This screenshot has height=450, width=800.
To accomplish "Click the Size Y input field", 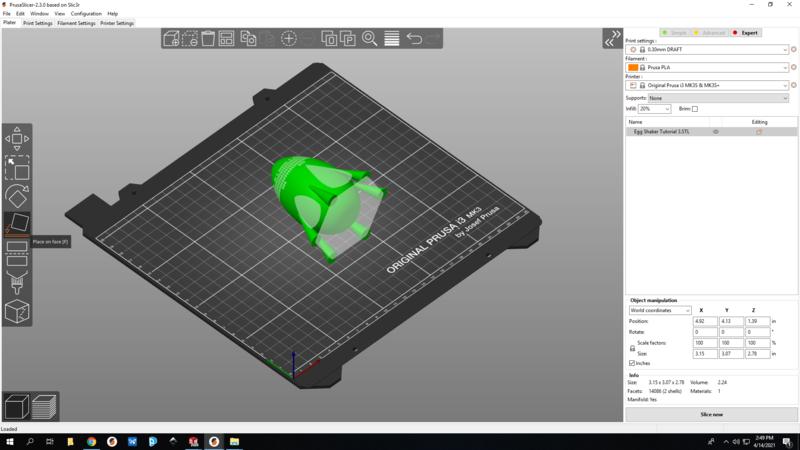I will (731, 354).
